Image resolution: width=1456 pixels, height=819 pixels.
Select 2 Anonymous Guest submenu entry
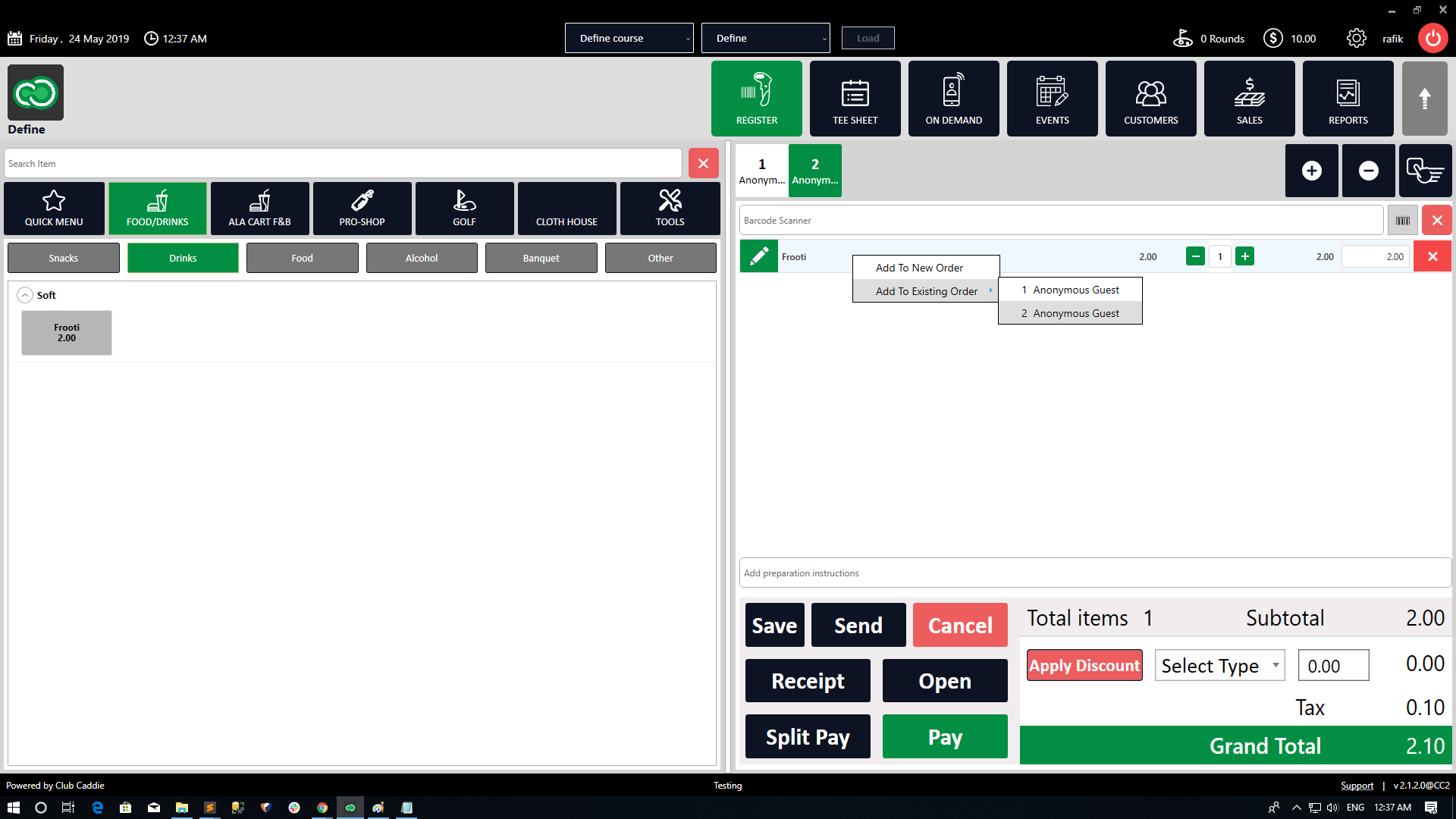coord(1070,313)
